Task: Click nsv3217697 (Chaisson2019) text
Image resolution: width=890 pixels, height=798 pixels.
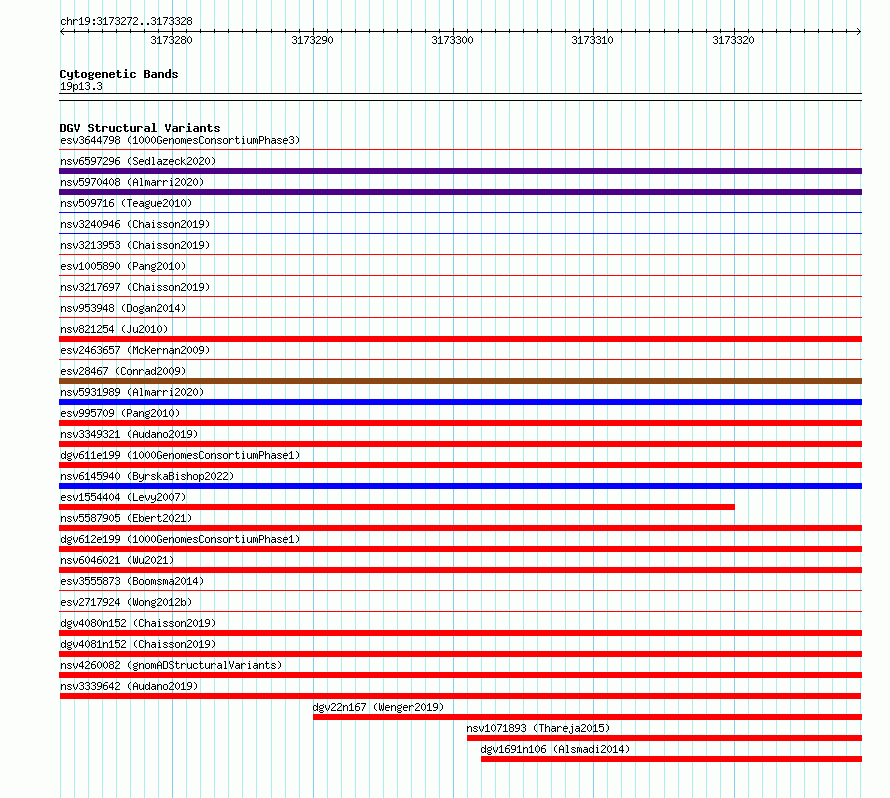Action: coord(135,287)
